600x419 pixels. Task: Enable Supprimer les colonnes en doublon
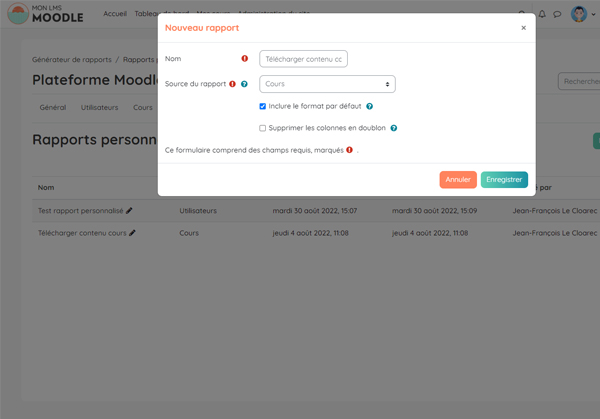(262, 128)
